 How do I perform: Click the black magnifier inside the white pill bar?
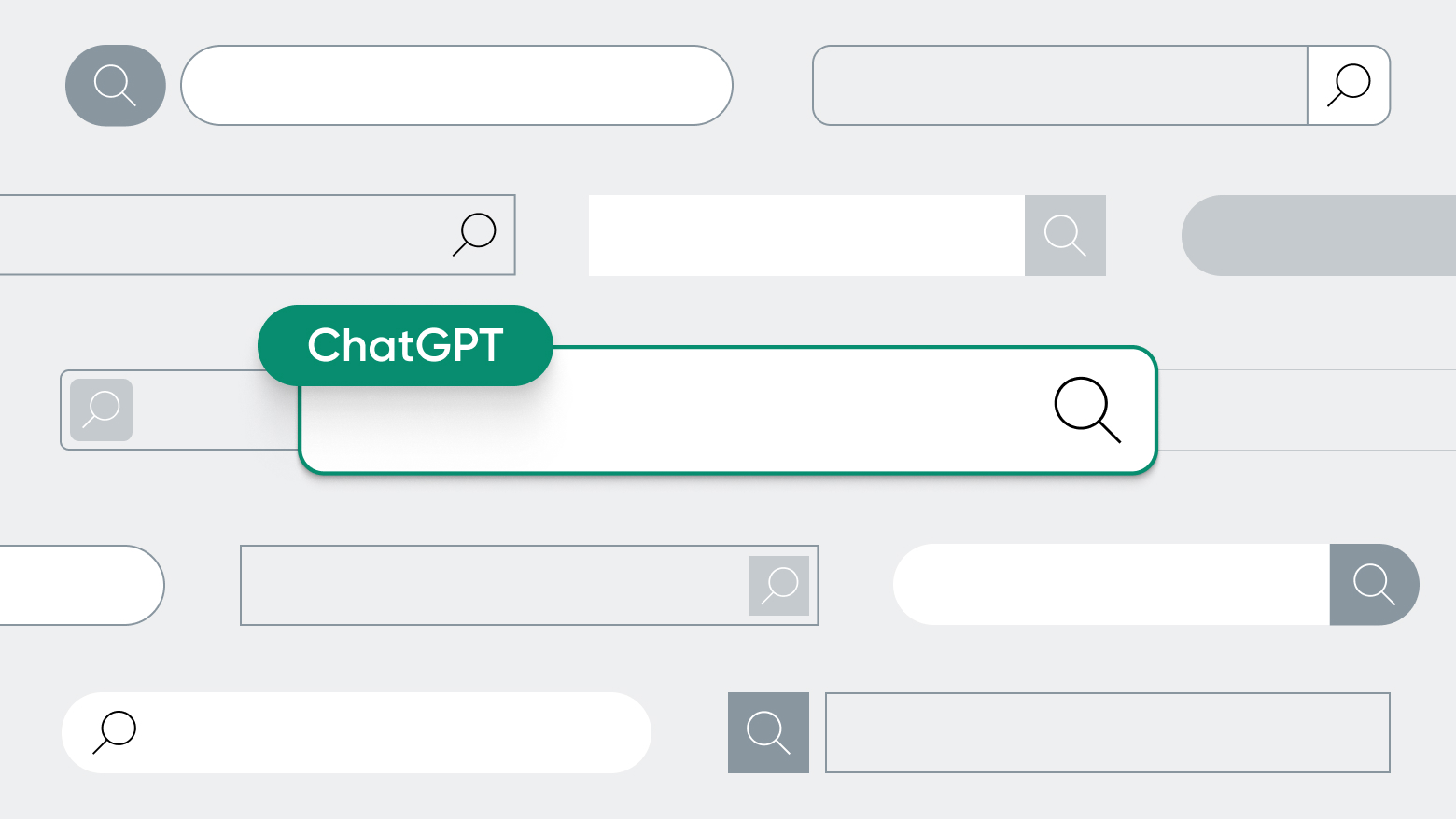pyautogui.click(x=115, y=732)
